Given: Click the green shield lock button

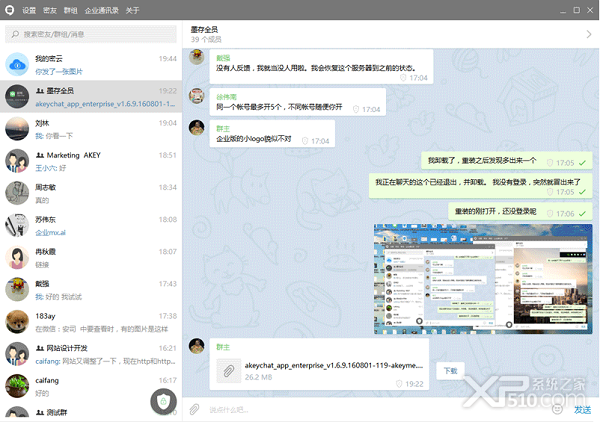Looking at the screenshot, I should tap(163, 401).
